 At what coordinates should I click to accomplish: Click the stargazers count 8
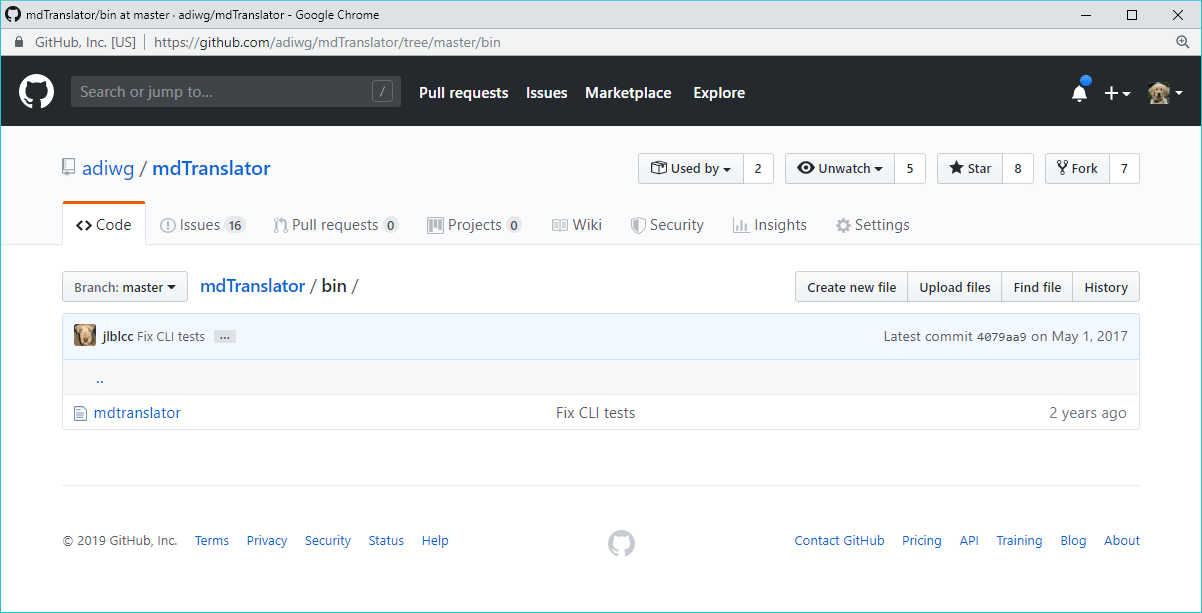tap(1018, 169)
